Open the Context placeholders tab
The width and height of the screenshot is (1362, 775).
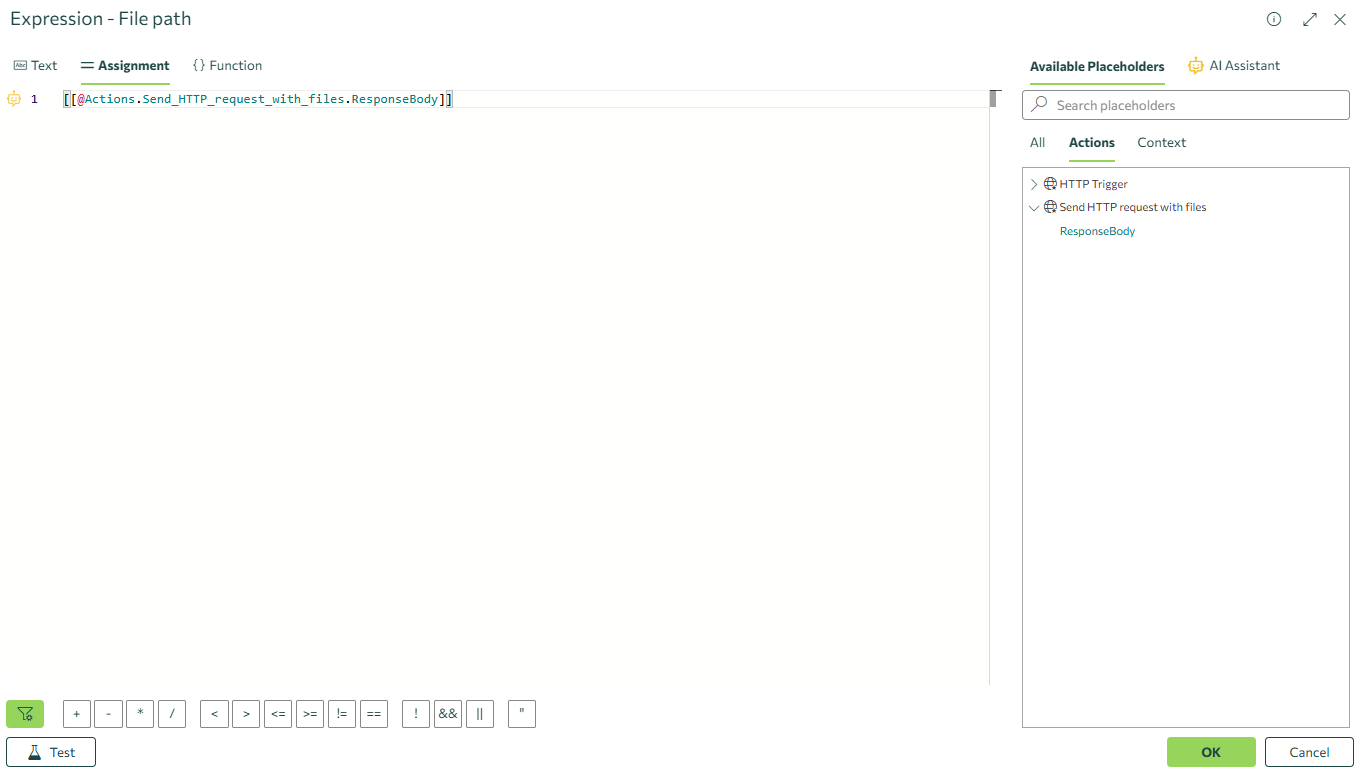1161,142
